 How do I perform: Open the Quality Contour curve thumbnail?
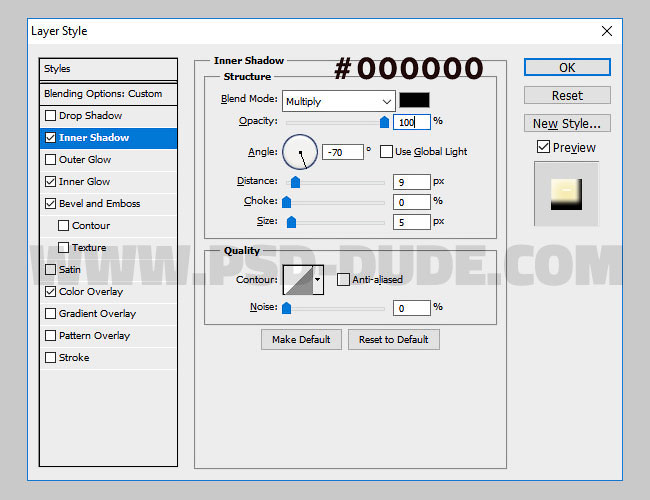pyautogui.click(x=298, y=280)
